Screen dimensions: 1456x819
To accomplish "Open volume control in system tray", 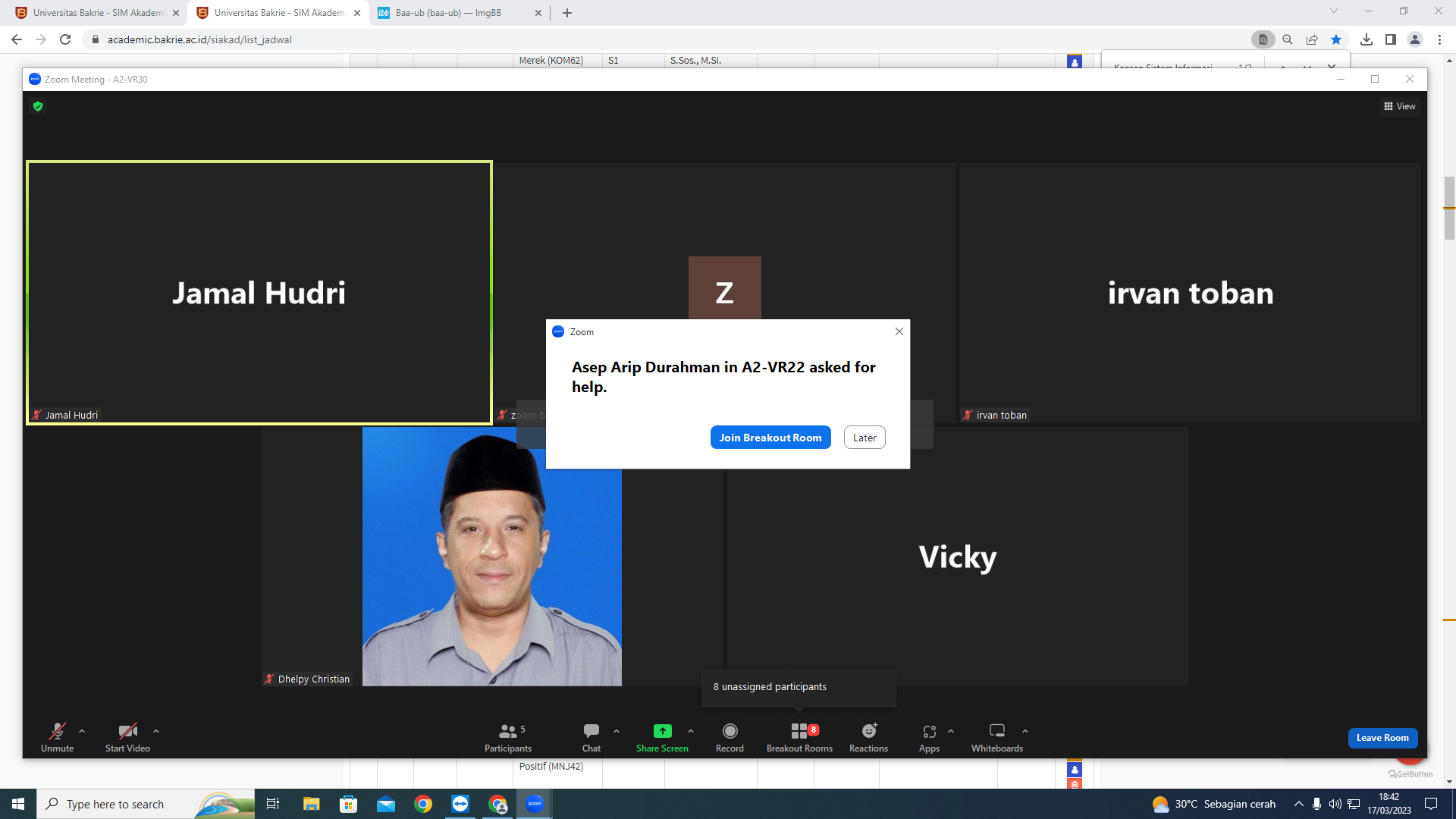I will pyautogui.click(x=1335, y=804).
